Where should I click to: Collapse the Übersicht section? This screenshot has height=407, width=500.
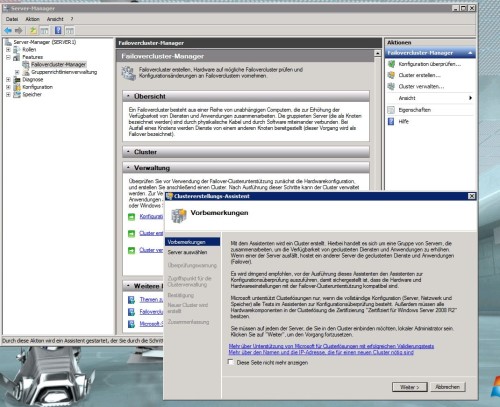pos(128,96)
